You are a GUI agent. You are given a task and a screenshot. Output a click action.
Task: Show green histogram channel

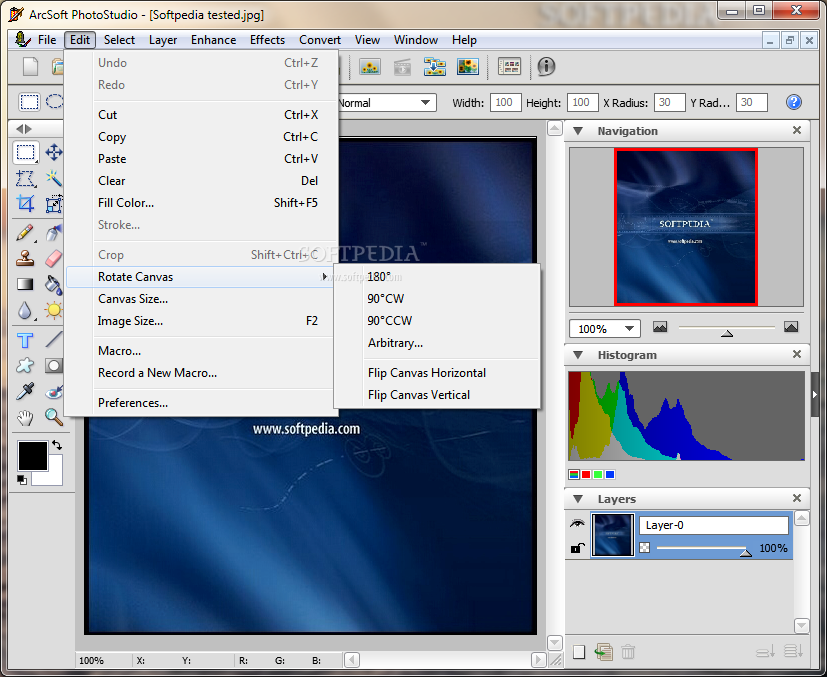(598, 475)
